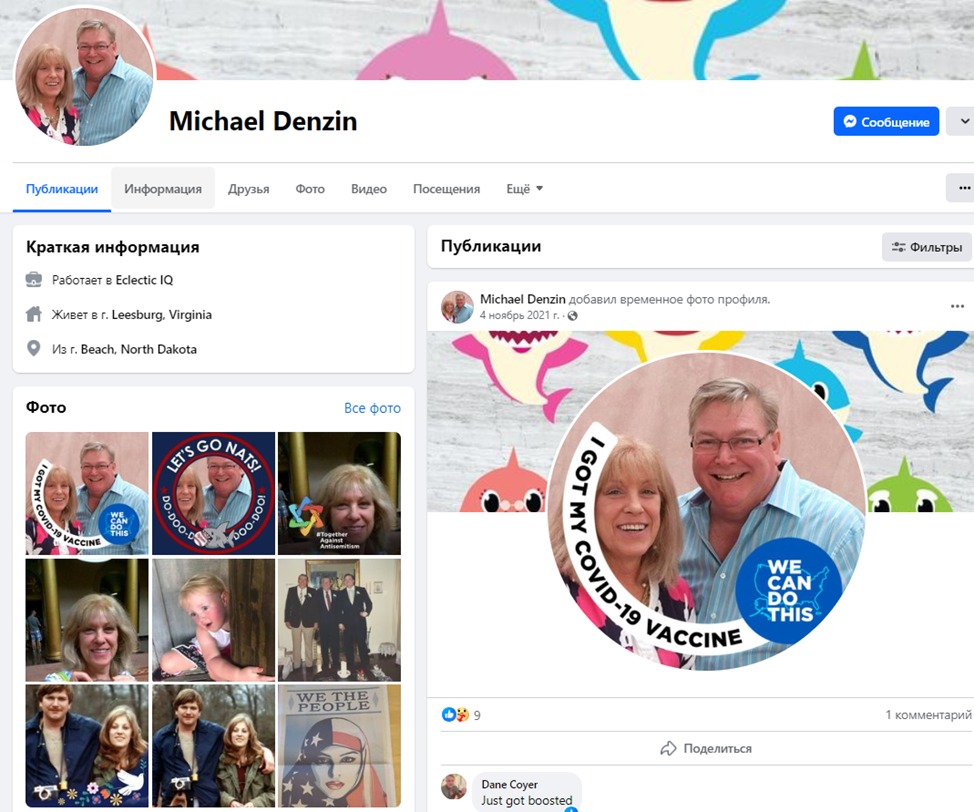Click the Поделиться share button
The height and width of the screenshot is (812, 974).
click(x=706, y=749)
